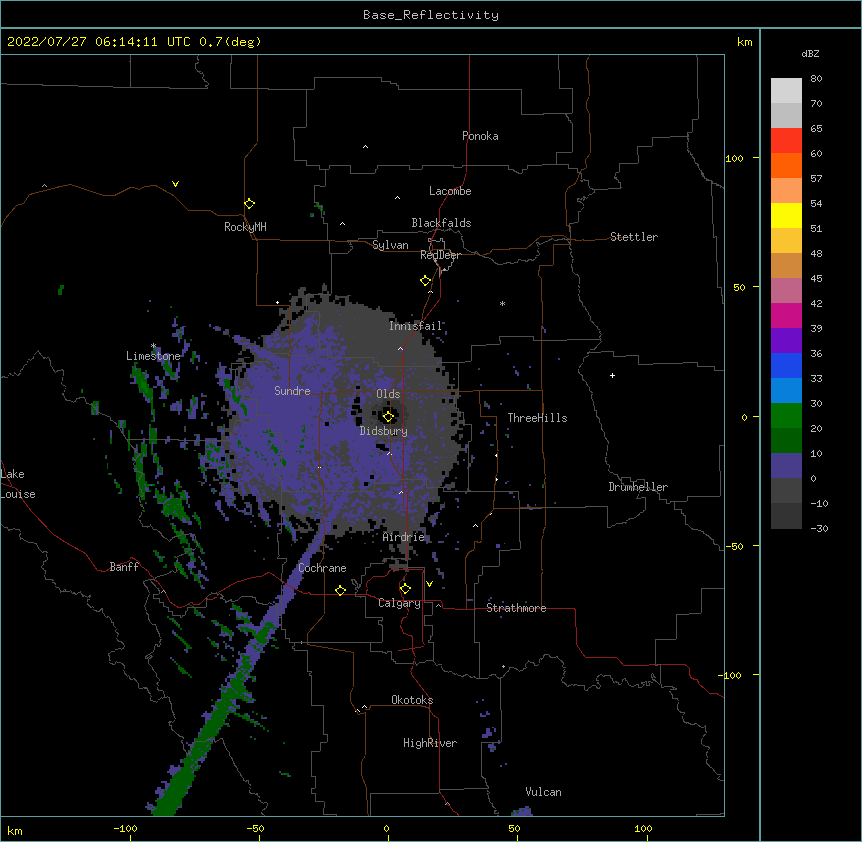
Task: Click the yellow diamond marker below Cochrane
Action: pyautogui.click(x=340, y=590)
